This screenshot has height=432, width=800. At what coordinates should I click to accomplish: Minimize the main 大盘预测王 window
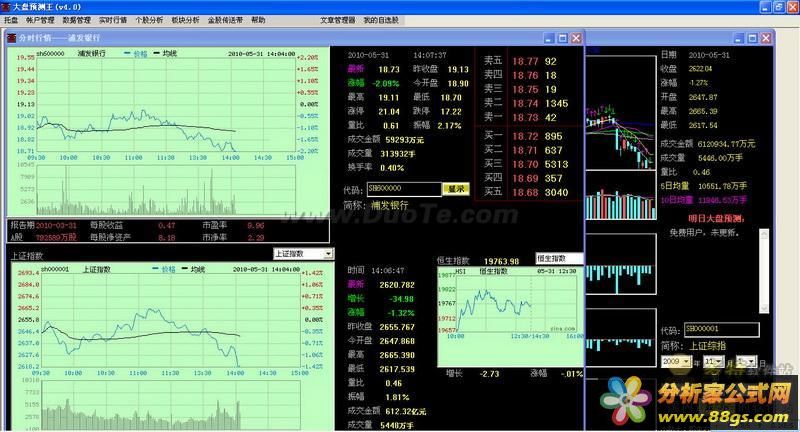click(x=765, y=7)
